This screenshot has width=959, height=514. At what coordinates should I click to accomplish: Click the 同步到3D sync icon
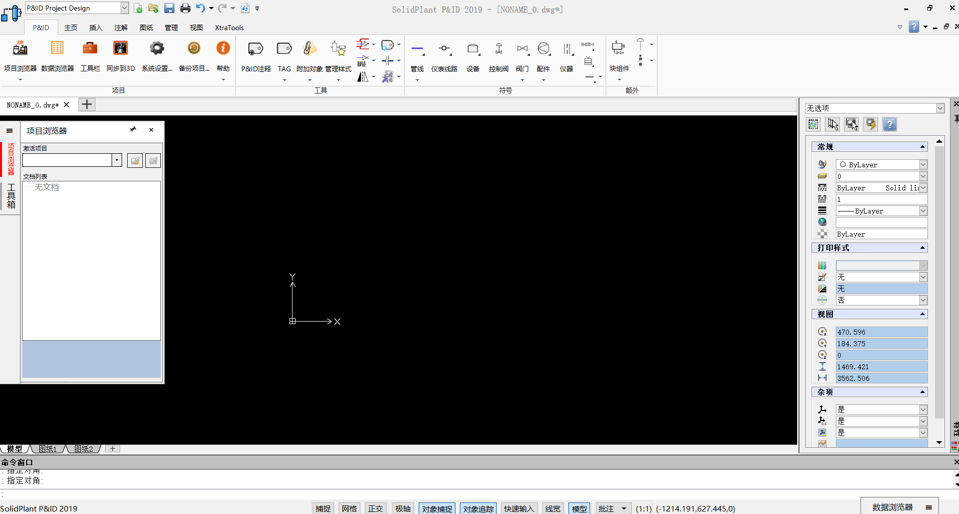point(121,55)
